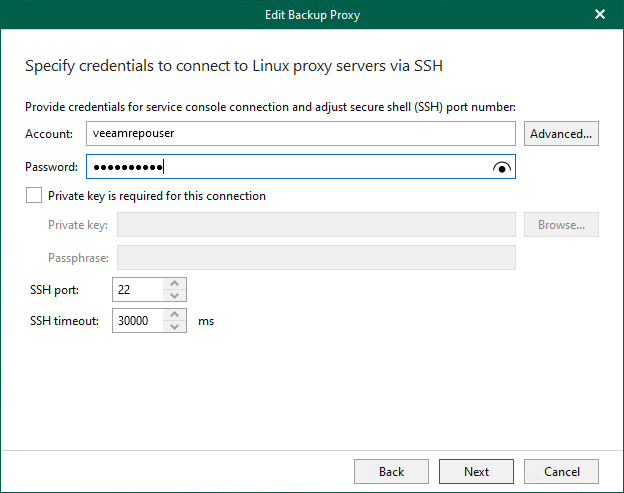Return to previous step with Back

[391, 472]
